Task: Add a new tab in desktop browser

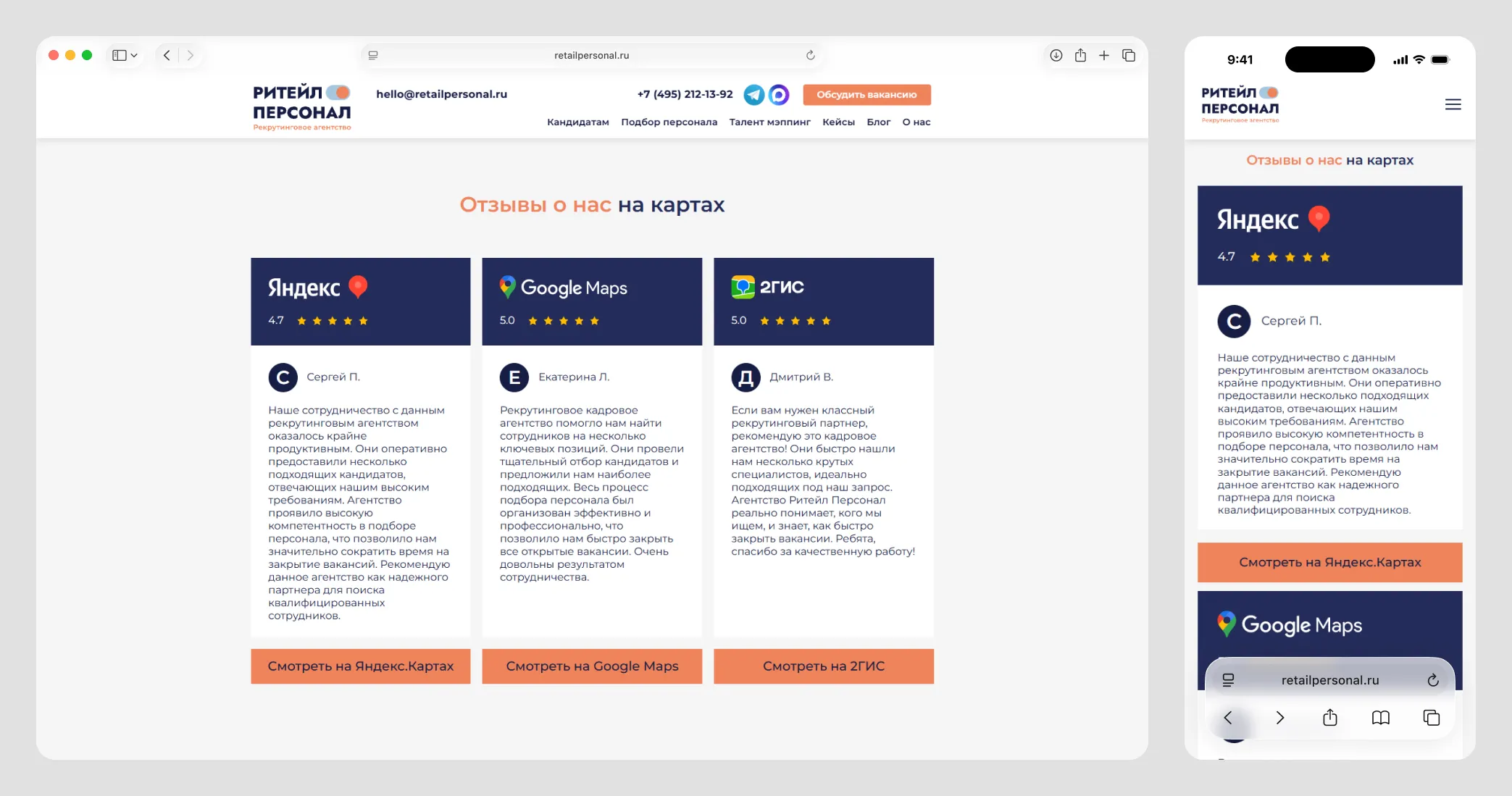Action: (1104, 55)
